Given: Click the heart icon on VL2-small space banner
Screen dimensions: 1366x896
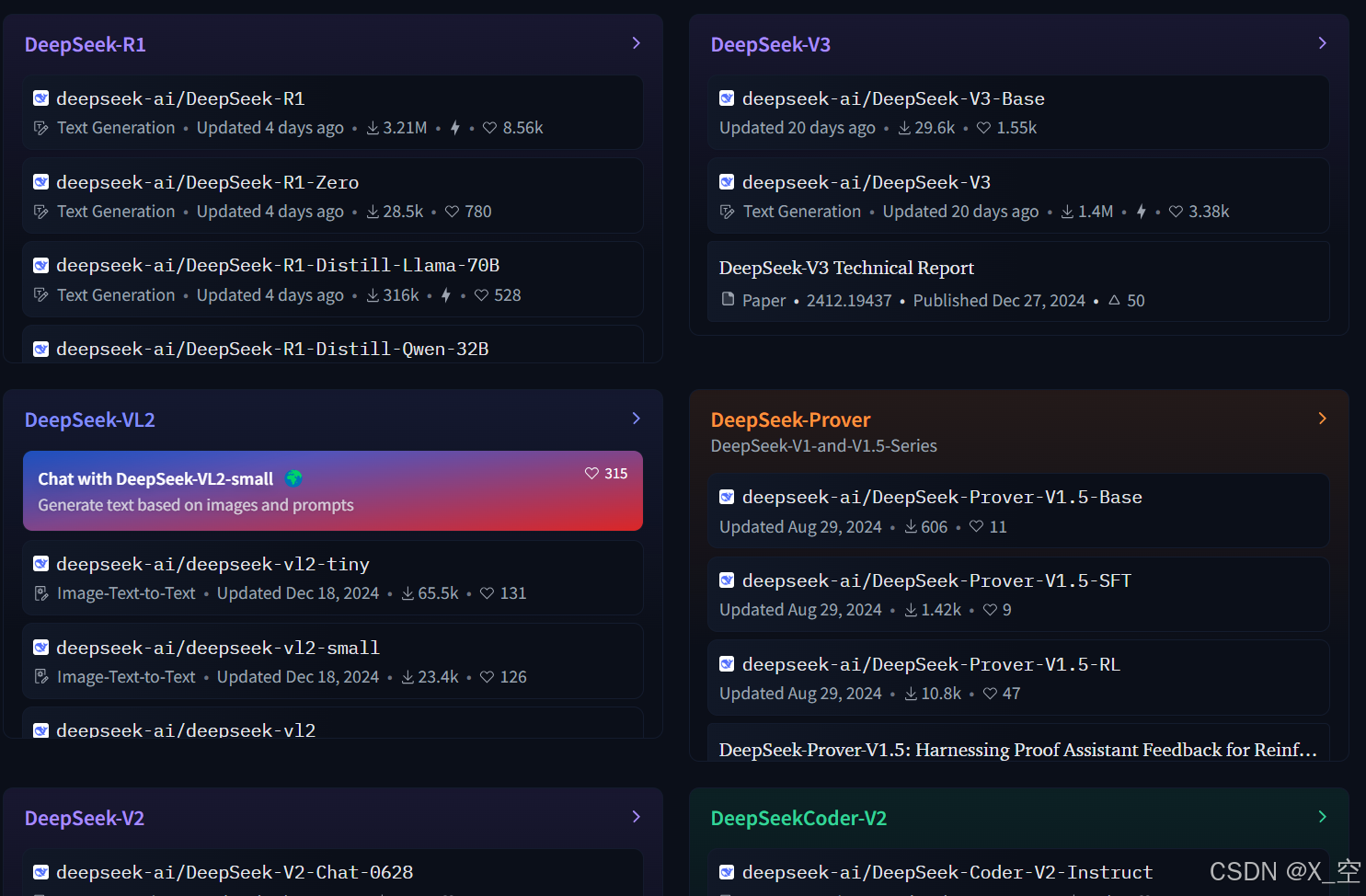Looking at the screenshot, I should pos(591,473).
